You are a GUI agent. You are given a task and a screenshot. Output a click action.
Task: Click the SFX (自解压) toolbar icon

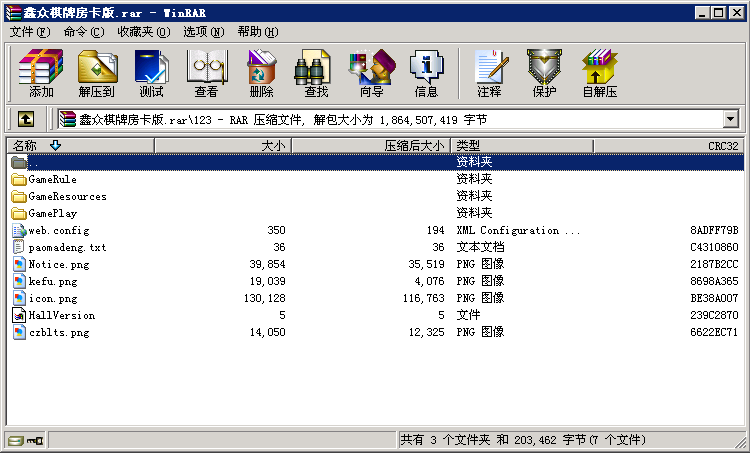[599, 73]
